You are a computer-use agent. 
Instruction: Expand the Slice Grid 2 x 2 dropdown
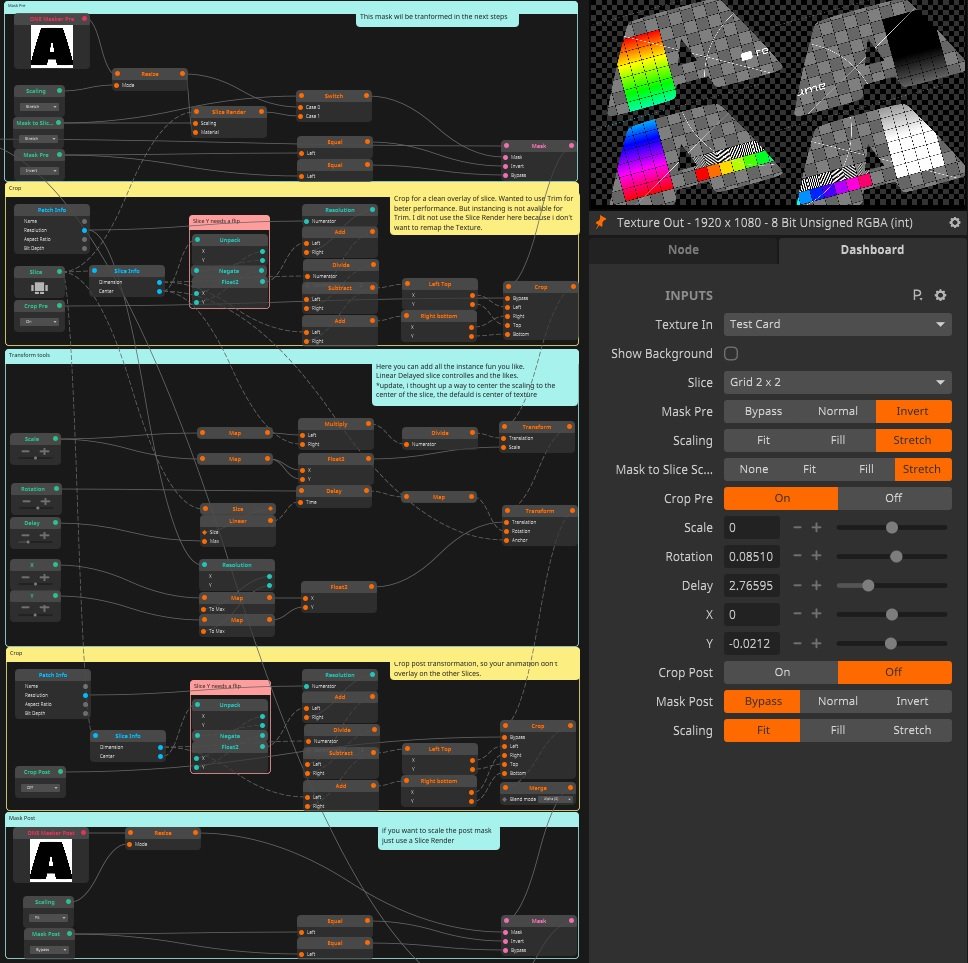837,382
